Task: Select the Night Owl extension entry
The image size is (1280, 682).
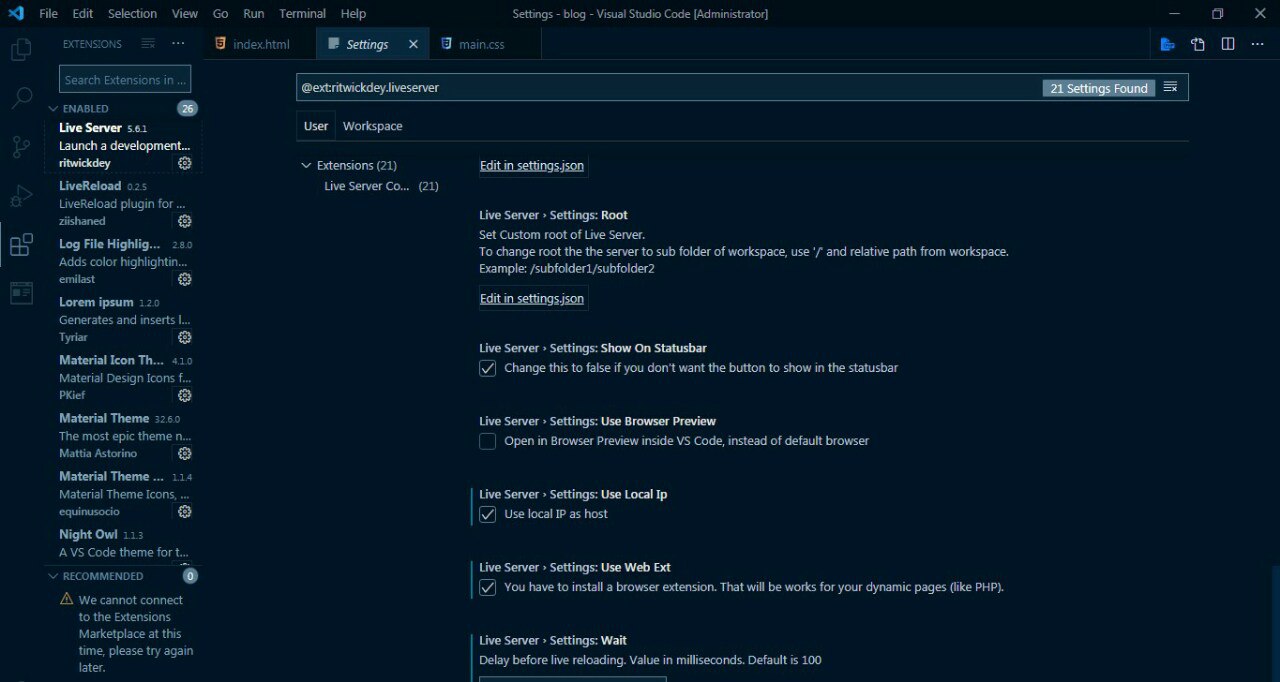Action: pyautogui.click(x=123, y=543)
